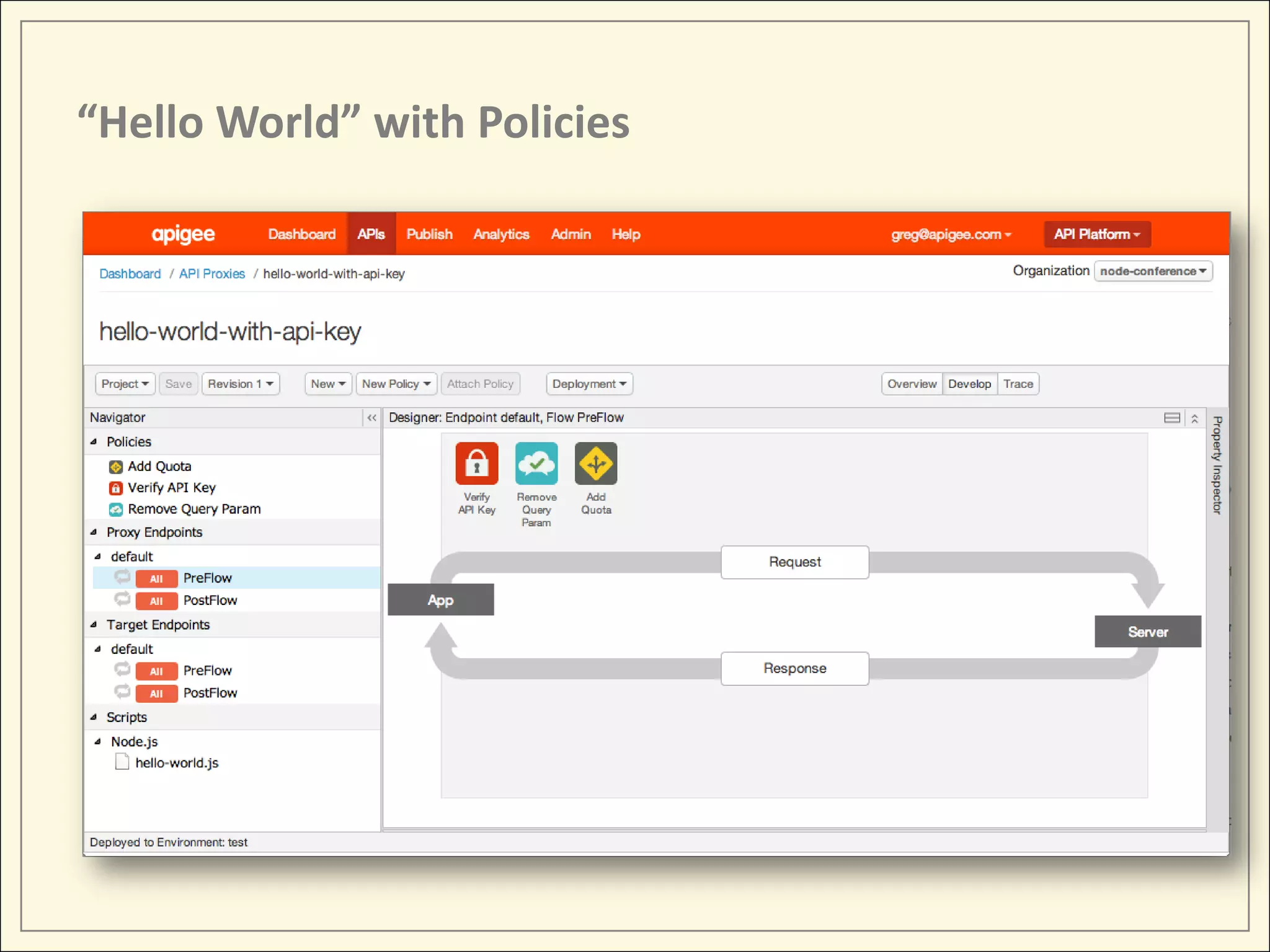The width and height of the screenshot is (1270, 952).
Task: Click the All badge on Proxy PreFlow
Action: click(x=156, y=579)
